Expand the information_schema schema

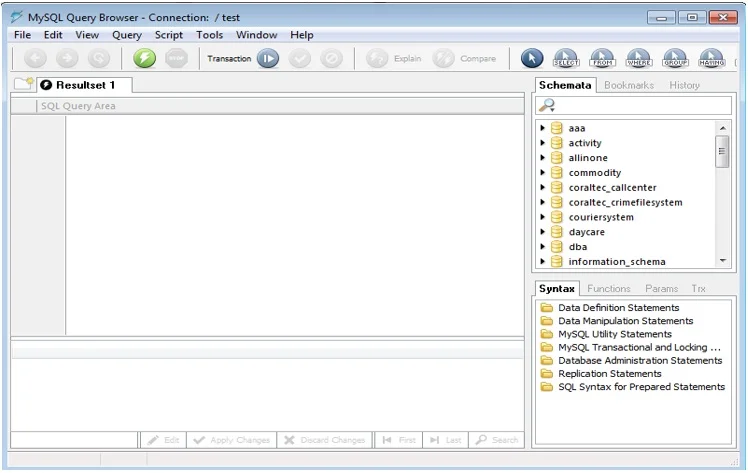tap(542, 261)
